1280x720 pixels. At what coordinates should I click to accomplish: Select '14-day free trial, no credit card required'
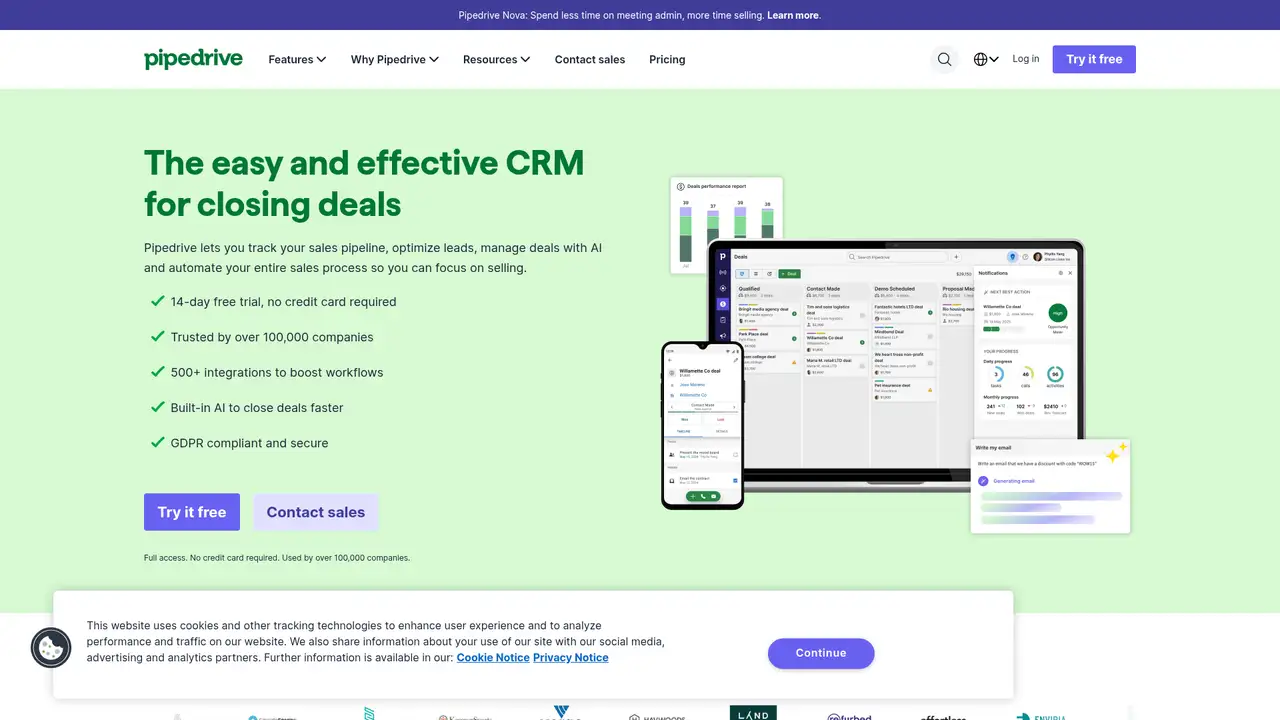click(x=283, y=301)
